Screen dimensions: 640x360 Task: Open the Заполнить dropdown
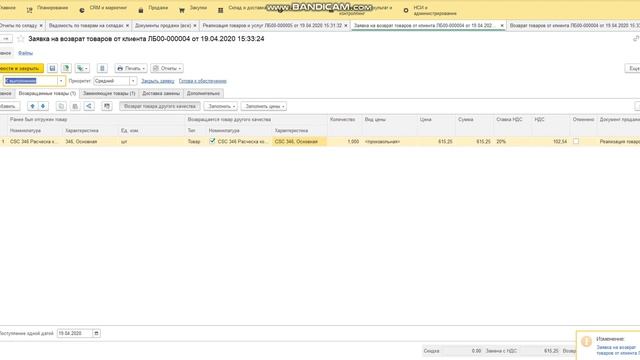click(221, 106)
